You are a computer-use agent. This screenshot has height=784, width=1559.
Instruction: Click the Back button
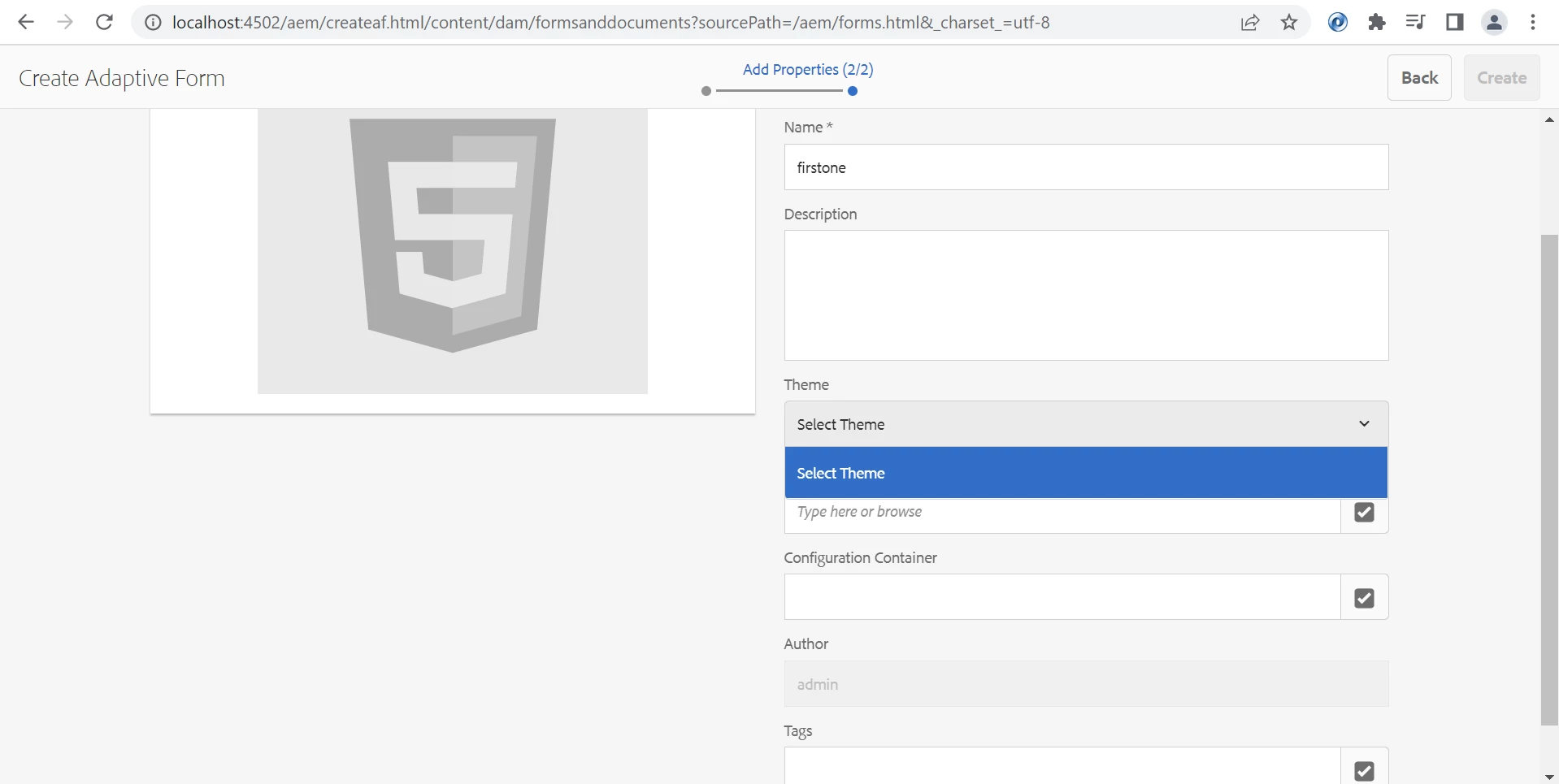[x=1419, y=78]
